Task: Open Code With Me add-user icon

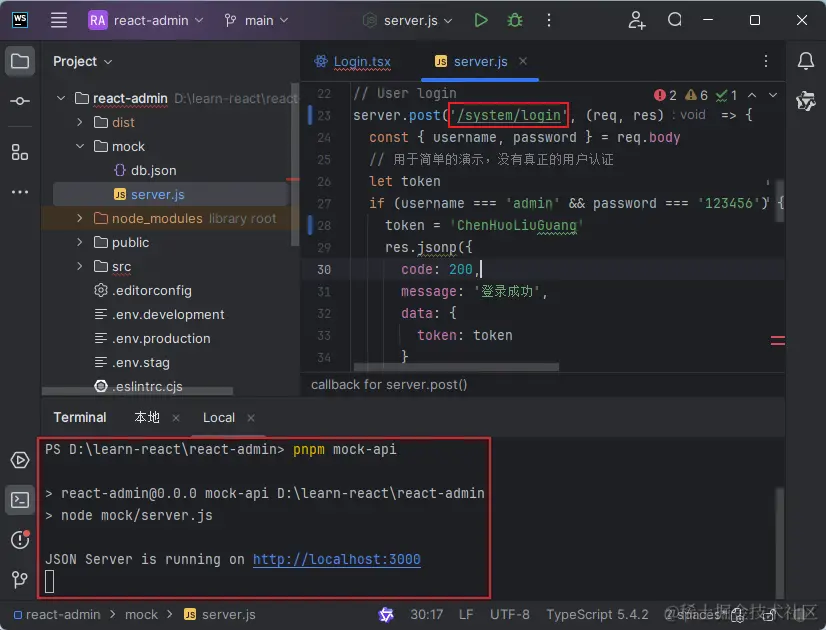Action: click(636, 21)
